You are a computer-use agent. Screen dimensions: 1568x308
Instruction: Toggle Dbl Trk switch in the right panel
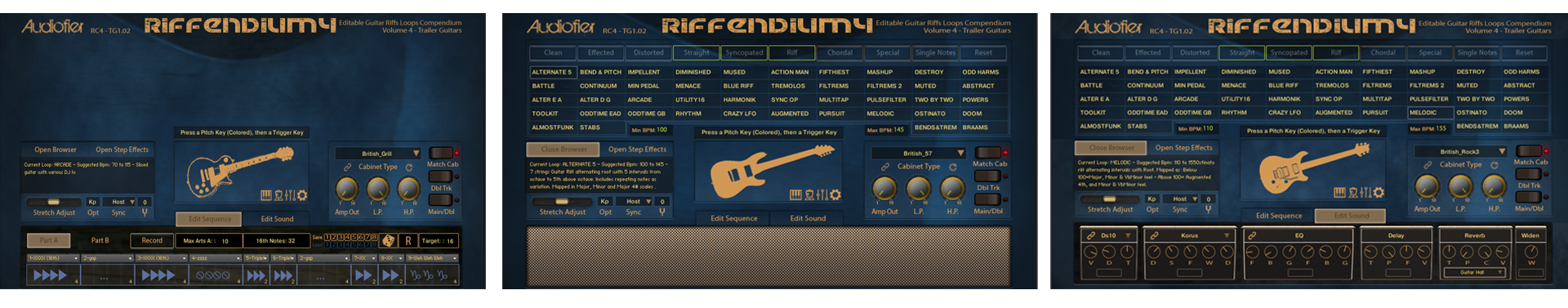(1530, 174)
